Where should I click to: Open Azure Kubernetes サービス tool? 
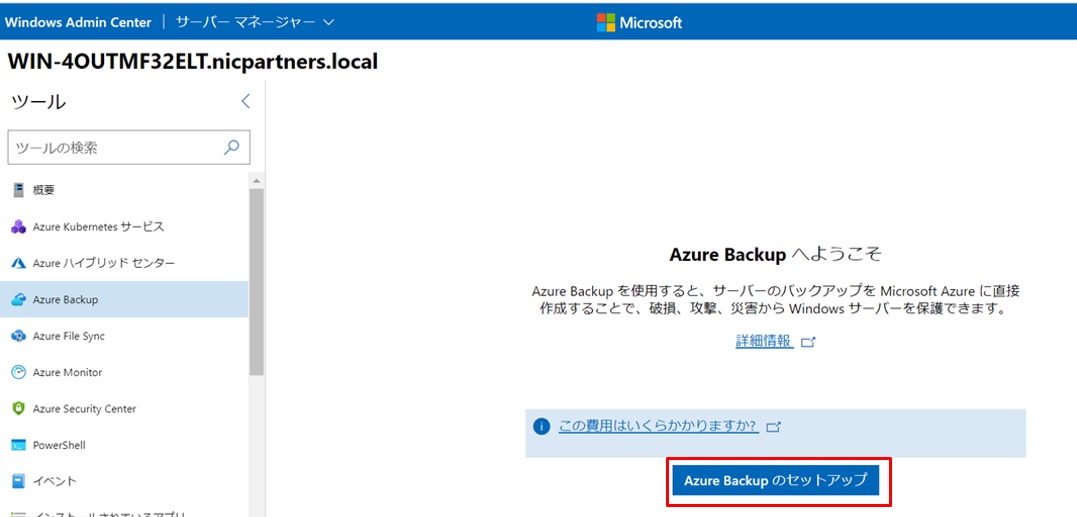pyautogui.click(x=124, y=227)
